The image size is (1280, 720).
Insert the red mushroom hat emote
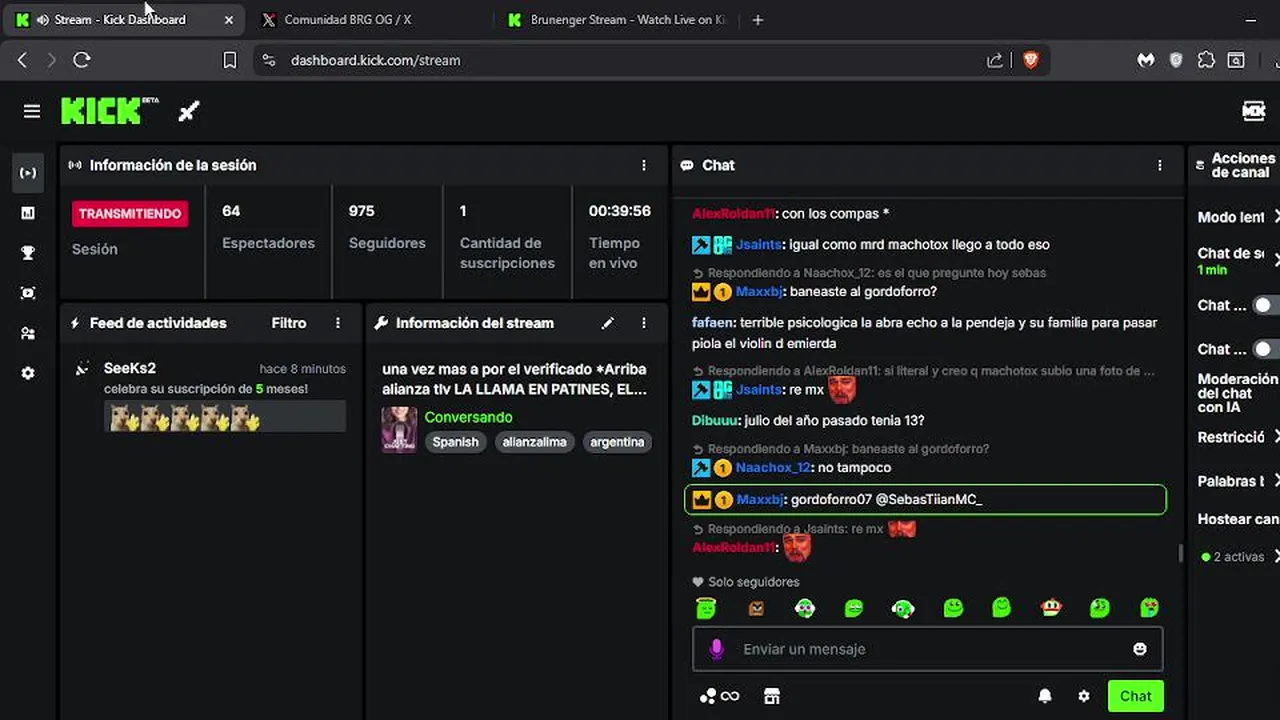pos(1050,607)
